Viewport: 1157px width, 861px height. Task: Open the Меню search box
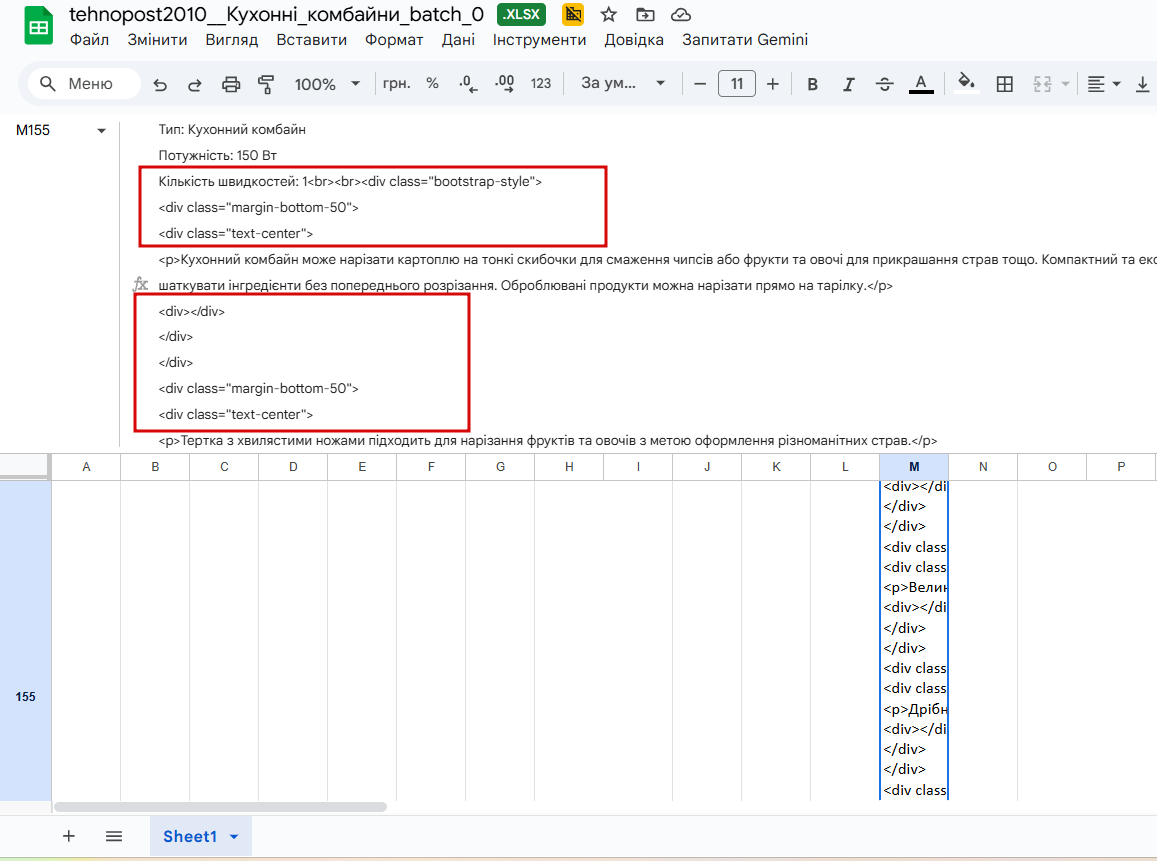click(x=84, y=83)
